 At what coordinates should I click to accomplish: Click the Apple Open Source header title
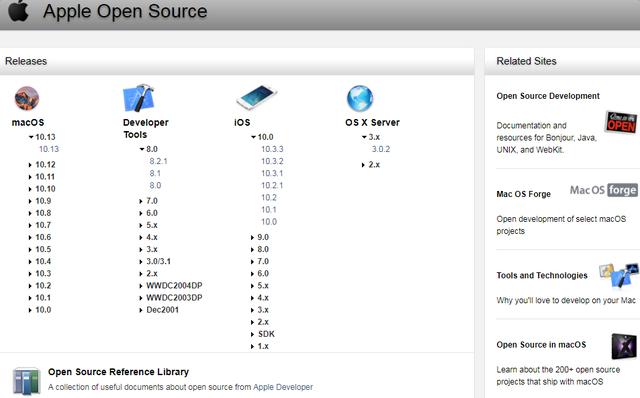[125, 11]
